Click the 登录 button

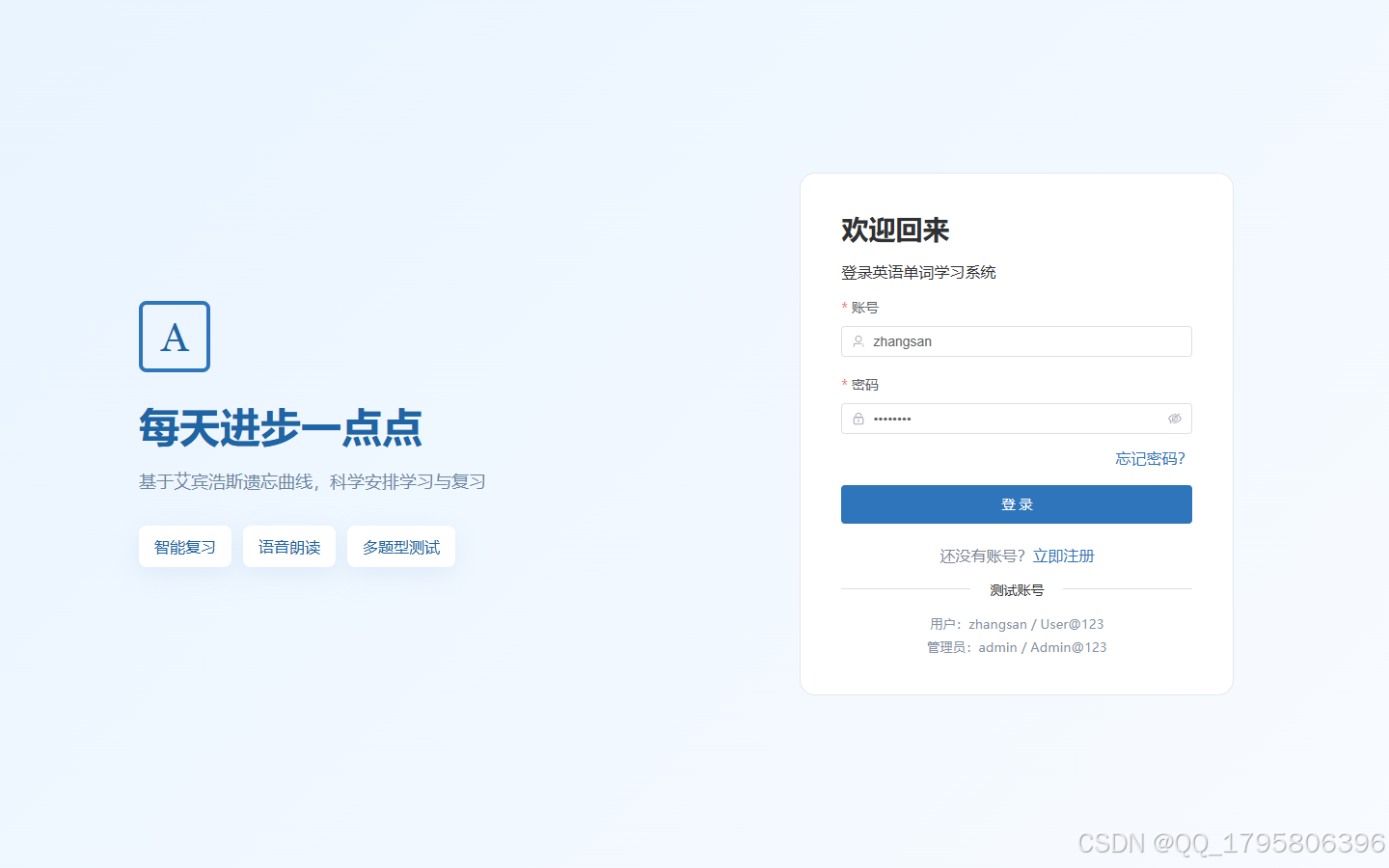[1017, 504]
